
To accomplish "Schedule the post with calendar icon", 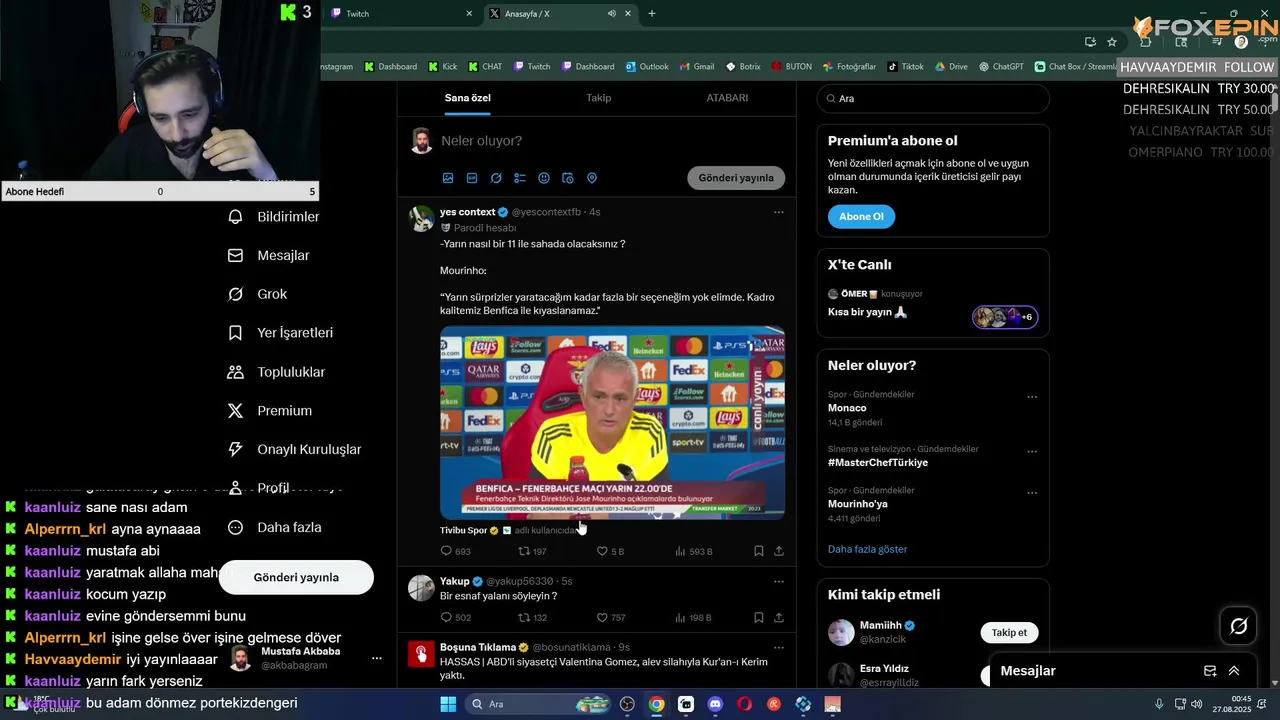I will pyautogui.click(x=568, y=178).
